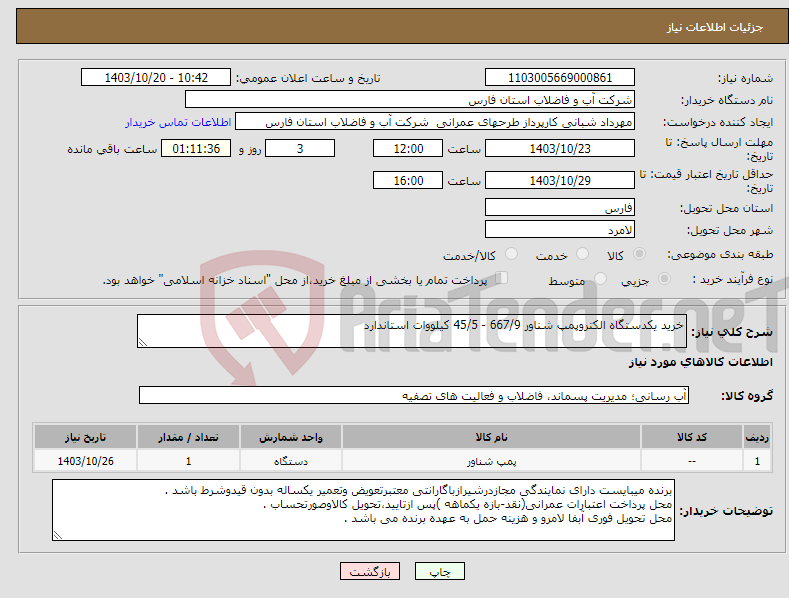Click the delivery city field لامرد

[x=560, y=230]
